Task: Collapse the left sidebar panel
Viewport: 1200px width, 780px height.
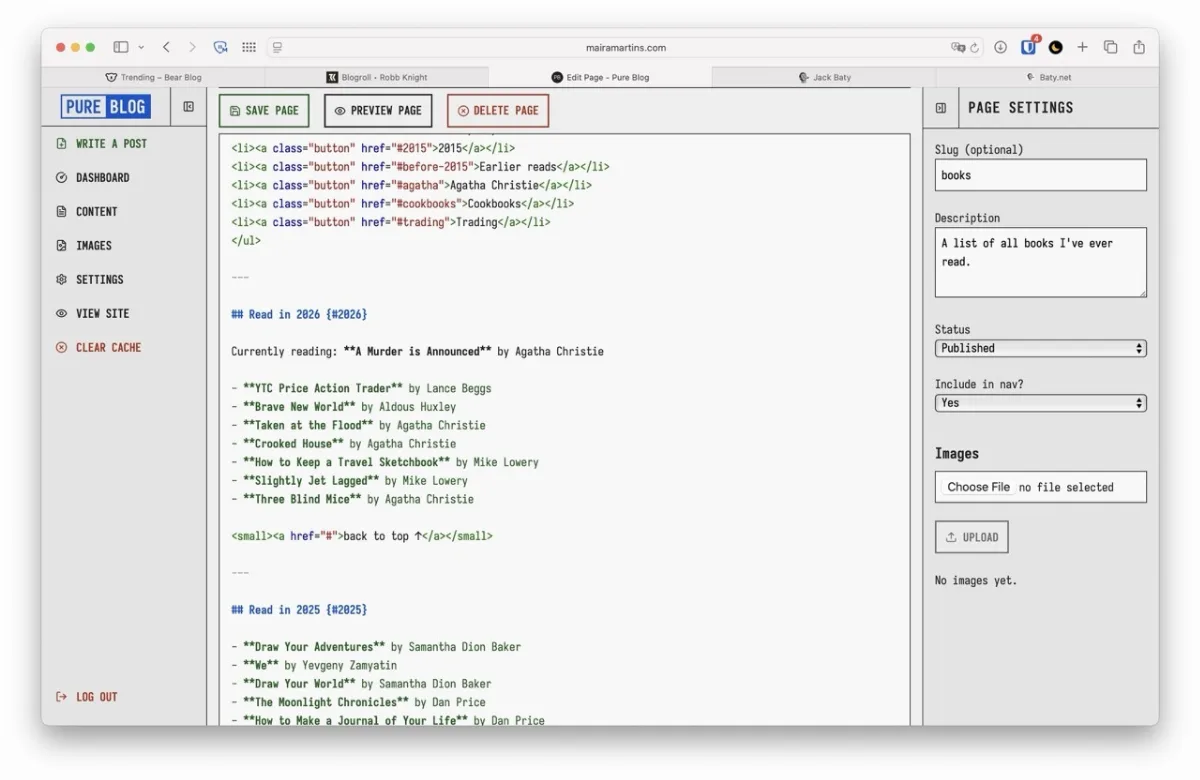Action: (188, 107)
